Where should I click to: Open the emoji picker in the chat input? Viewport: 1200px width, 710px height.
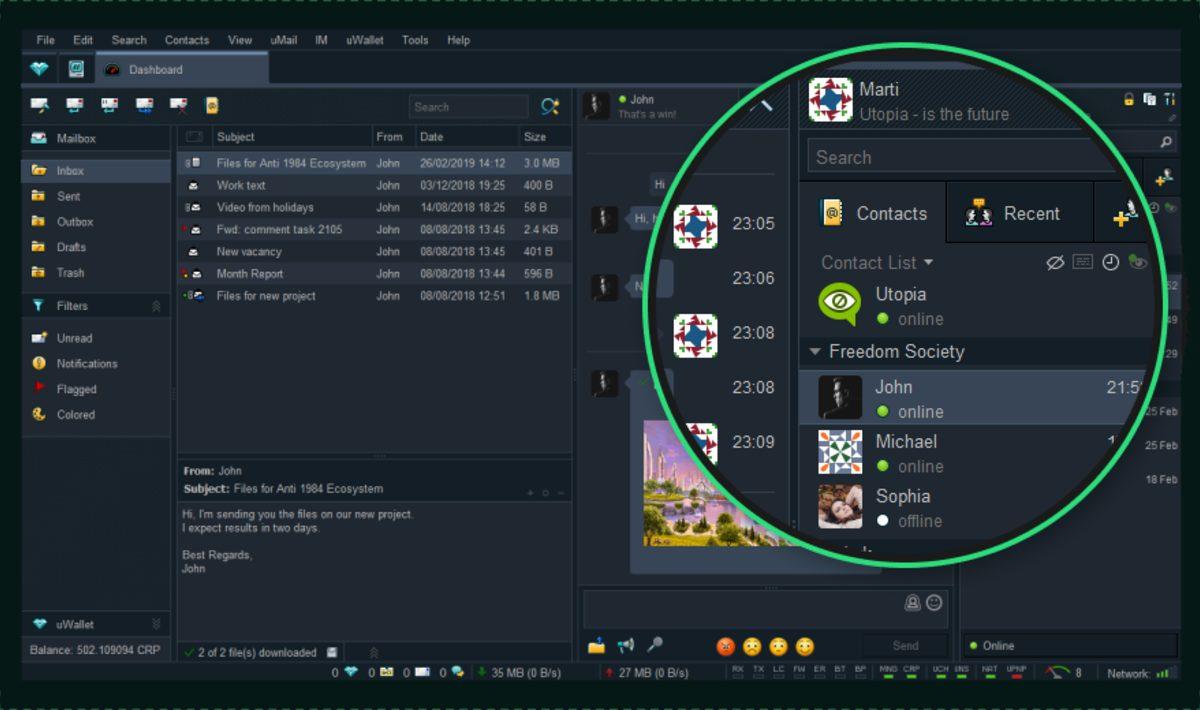[x=934, y=601]
